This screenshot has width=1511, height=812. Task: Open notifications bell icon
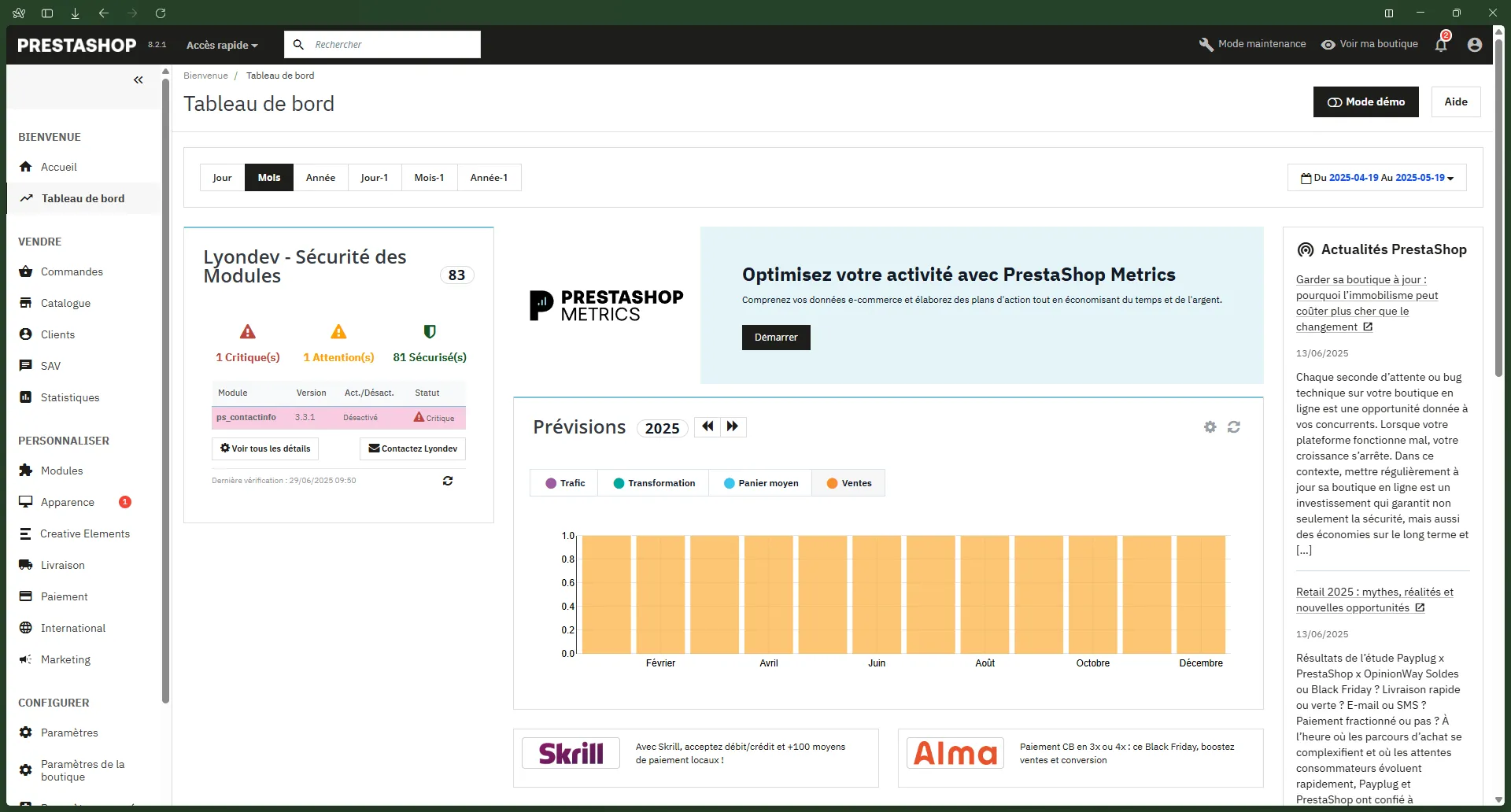[1441, 45]
